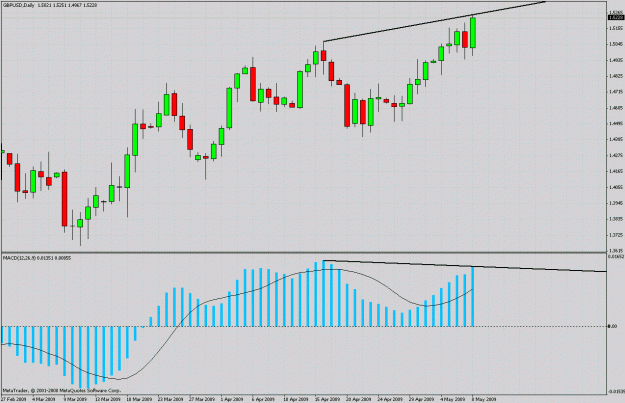
Task: Click the 1.5155 price axis label
Action: [615, 28]
